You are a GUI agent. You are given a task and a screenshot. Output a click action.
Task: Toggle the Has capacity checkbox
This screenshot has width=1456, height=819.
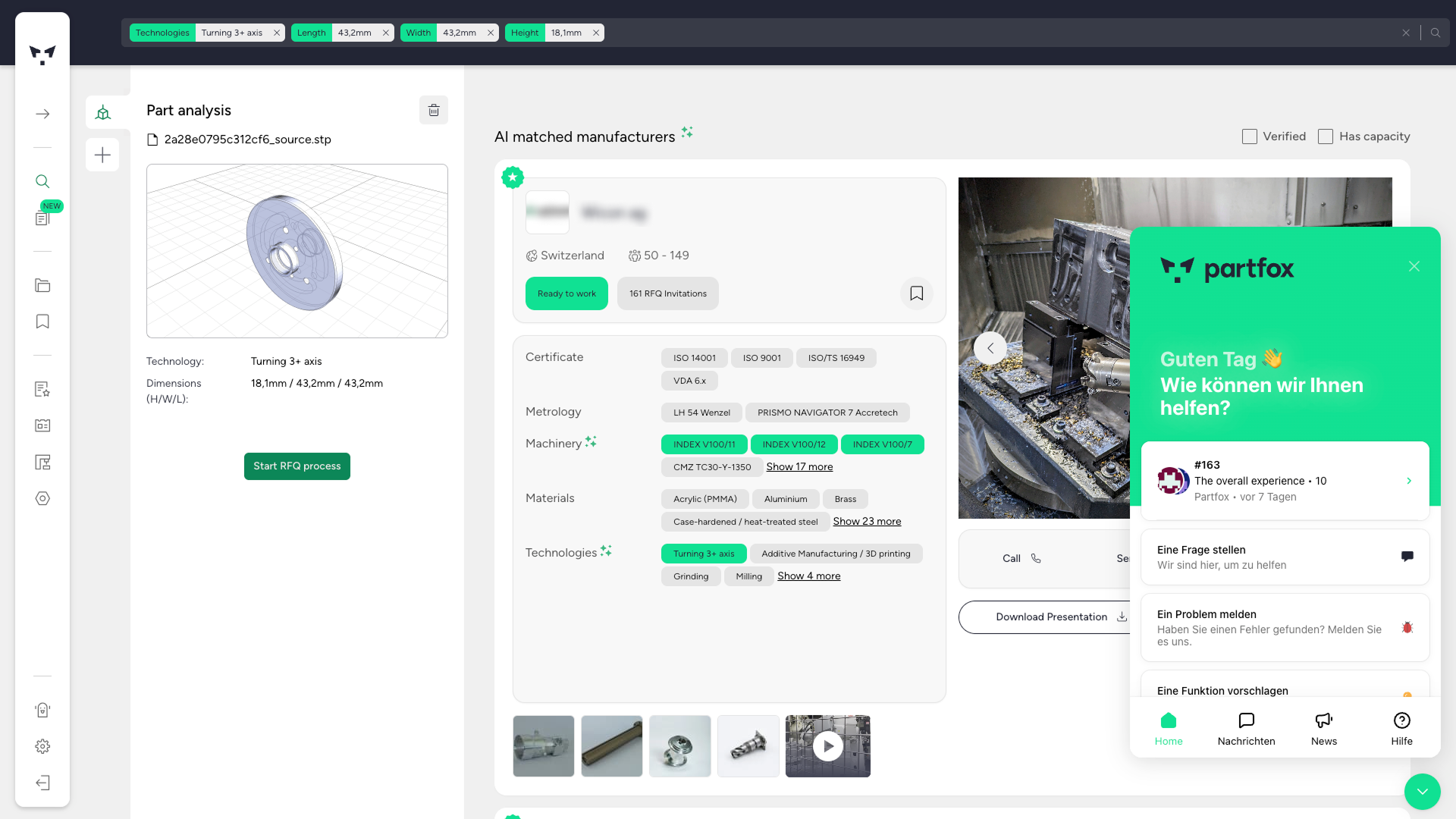click(1326, 136)
